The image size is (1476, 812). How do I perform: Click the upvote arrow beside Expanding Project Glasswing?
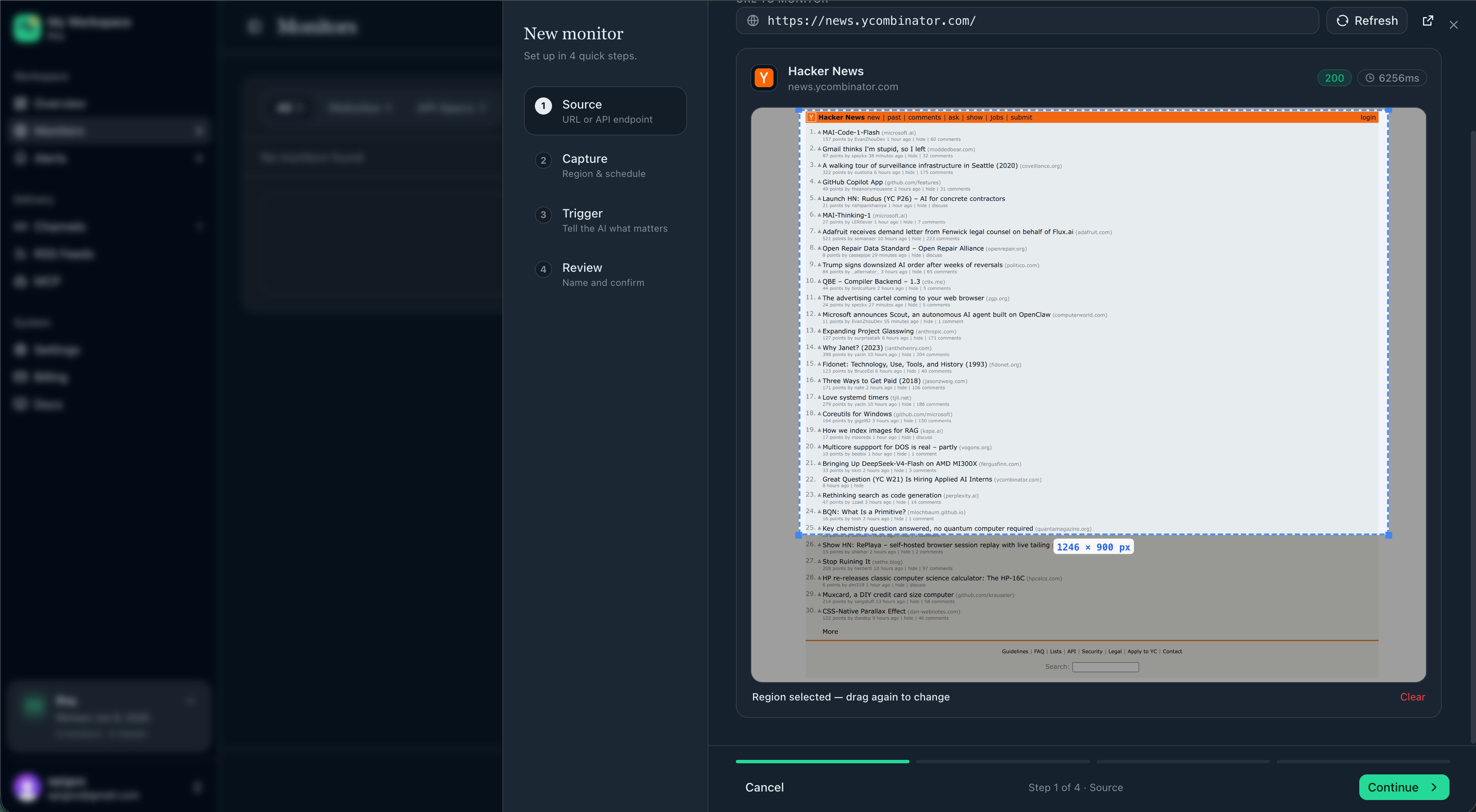click(x=819, y=331)
